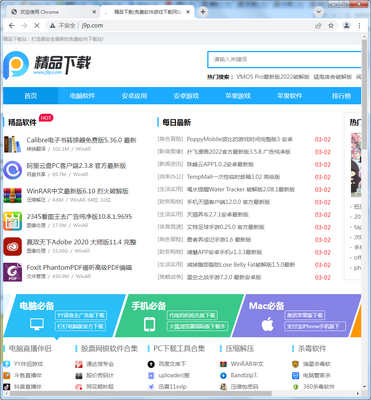The image size is (371, 400).
Task: Click the 美图苹果版下载 button
Action: 305,315
